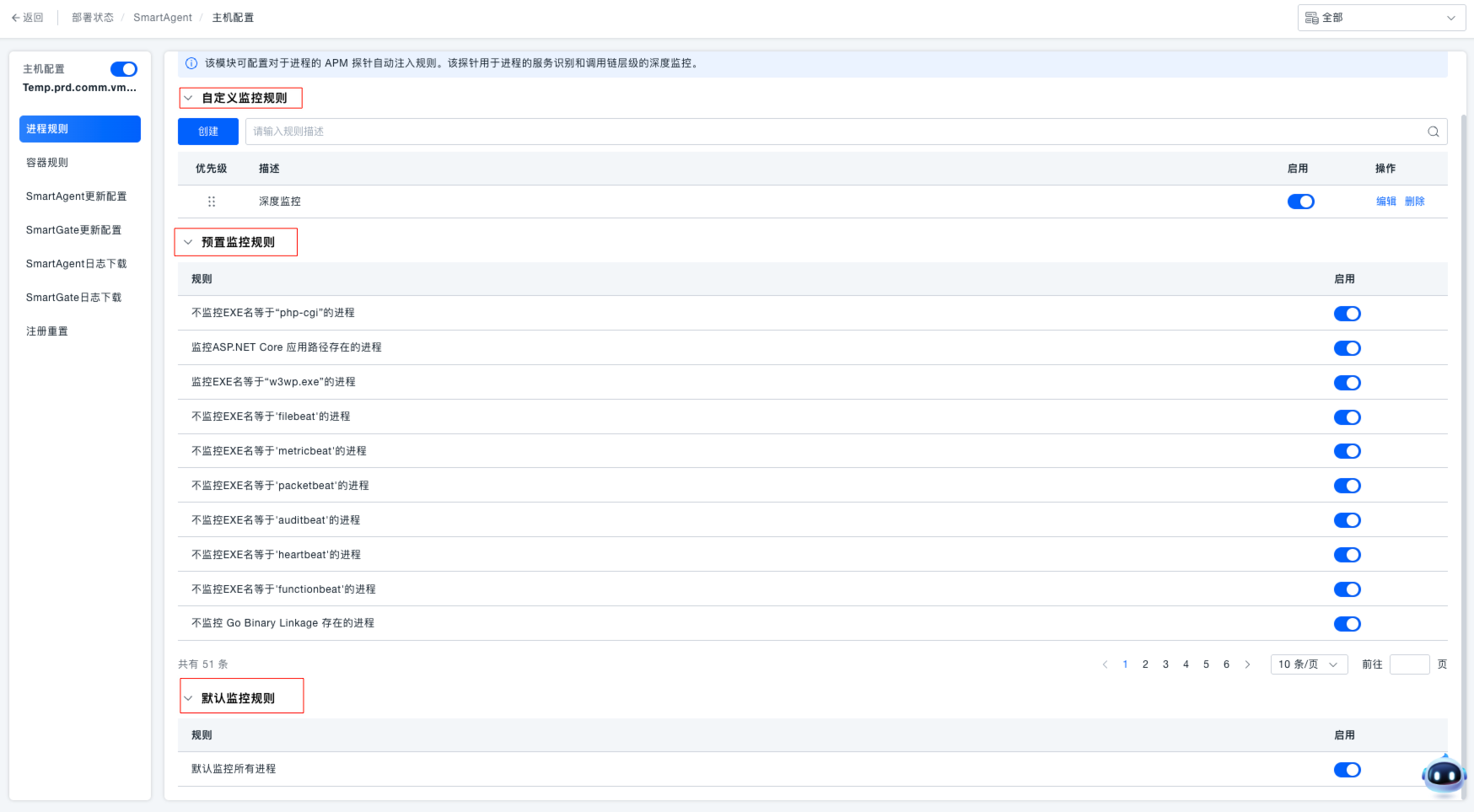The height and width of the screenshot is (812, 1474).
Task: Disable the 深度监控 custom rule toggle
Action: point(1300,202)
